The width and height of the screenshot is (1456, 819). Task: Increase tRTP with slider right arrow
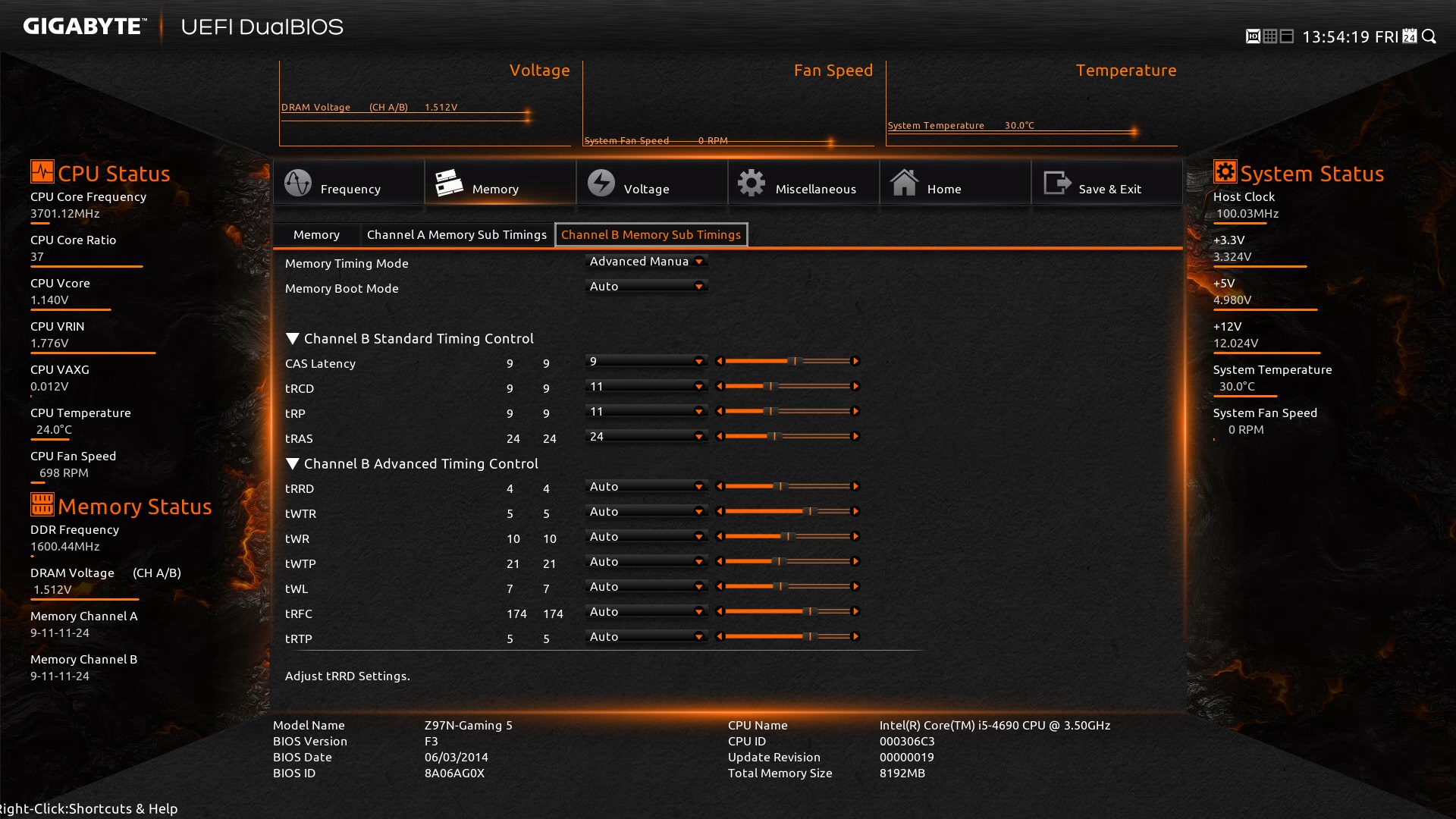coord(855,636)
